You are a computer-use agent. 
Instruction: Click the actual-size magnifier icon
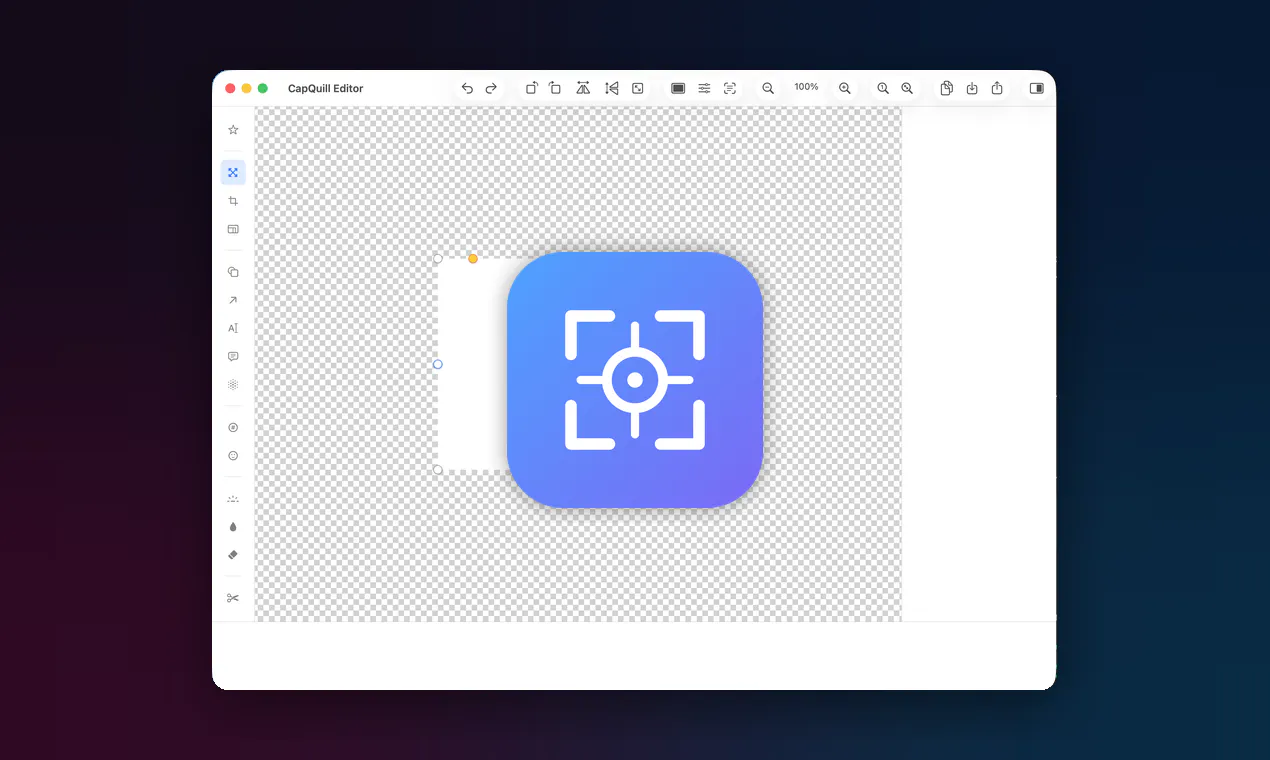click(x=883, y=88)
